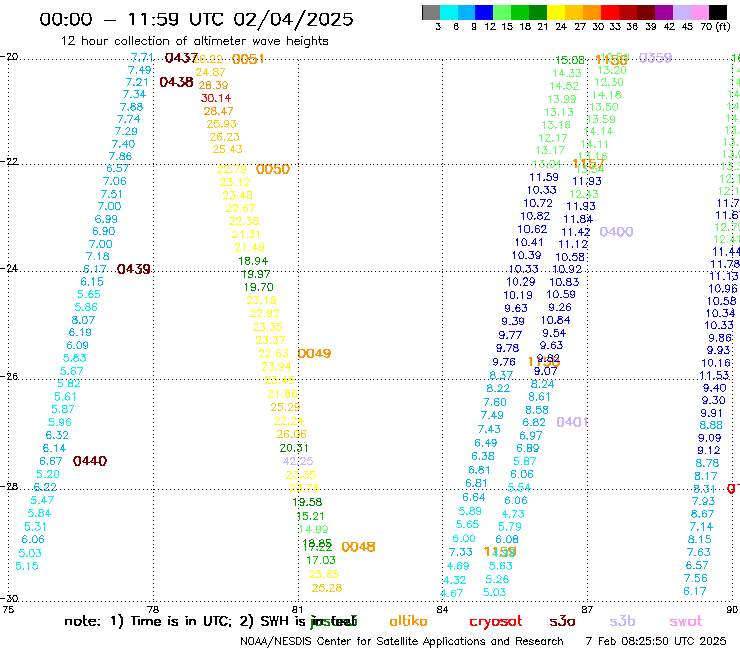Click the altika satellite legend label
740x650 pixels.
tap(408, 621)
